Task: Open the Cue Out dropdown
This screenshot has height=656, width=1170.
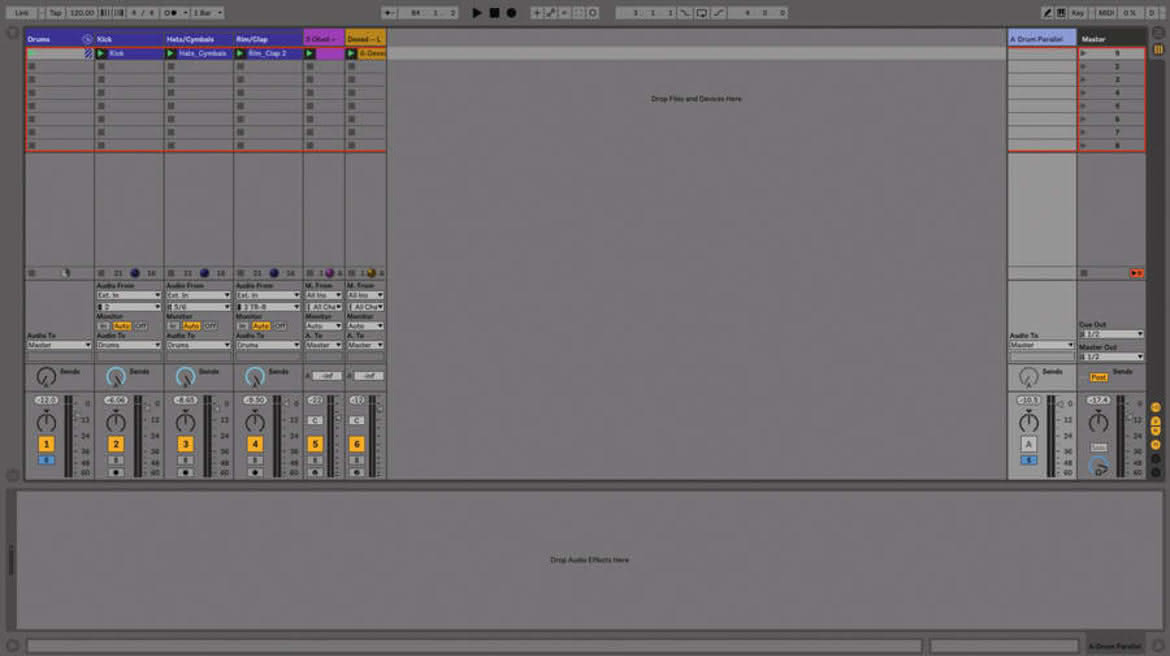Action: click(x=1111, y=334)
